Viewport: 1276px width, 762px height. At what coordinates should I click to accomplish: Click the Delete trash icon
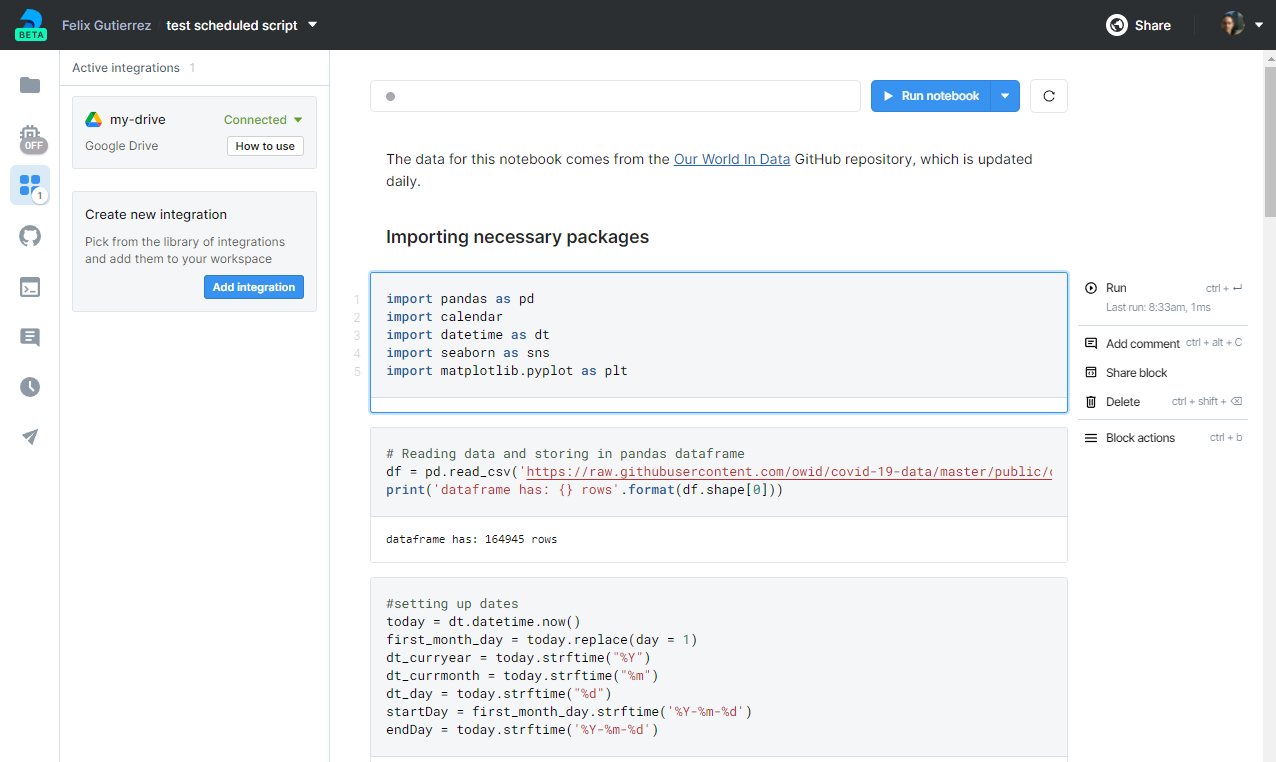point(1091,401)
